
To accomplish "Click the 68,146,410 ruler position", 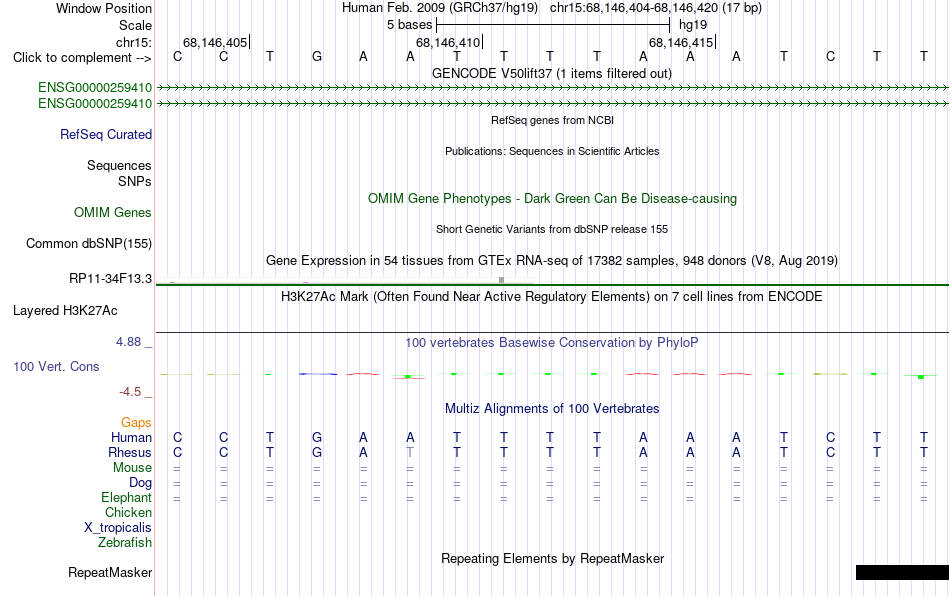I will click(448, 42).
